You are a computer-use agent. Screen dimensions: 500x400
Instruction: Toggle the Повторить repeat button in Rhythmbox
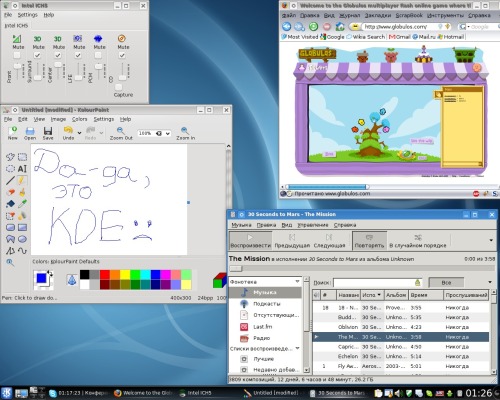coord(369,240)
